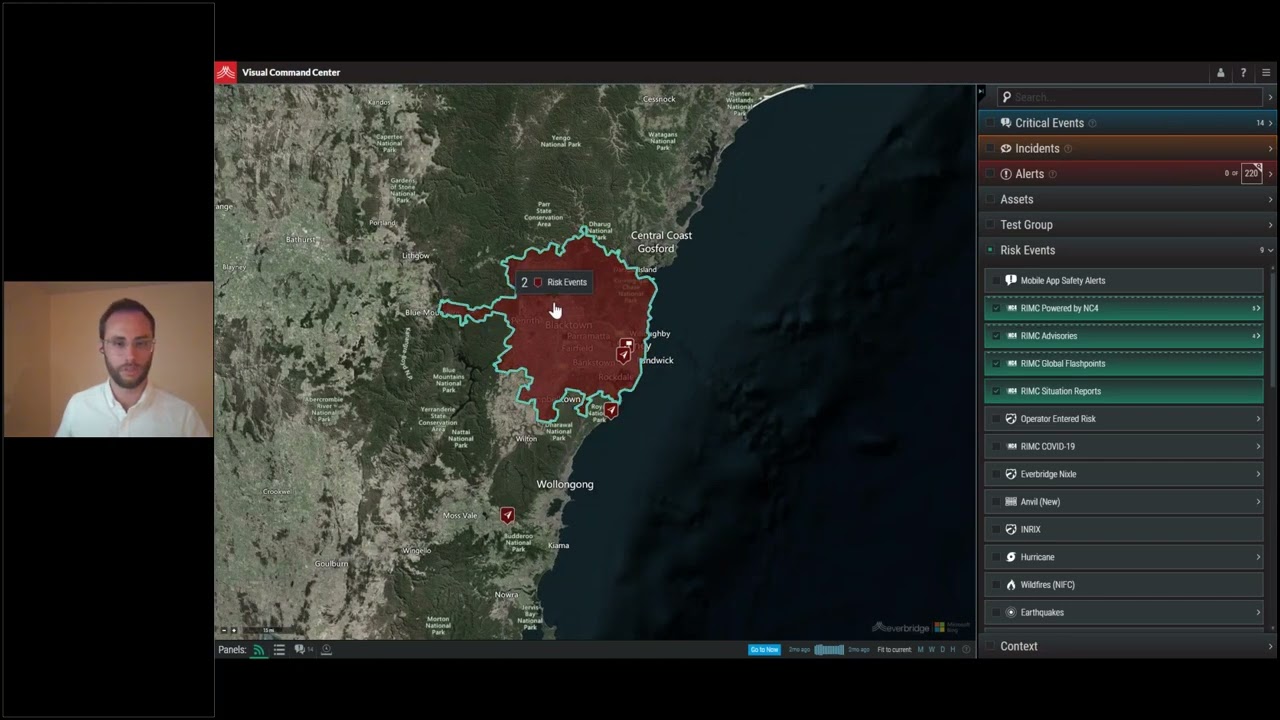Screen dimensions: 1280x720
Task: Select the INRIX feed row
Action: tap(1124, 529)
